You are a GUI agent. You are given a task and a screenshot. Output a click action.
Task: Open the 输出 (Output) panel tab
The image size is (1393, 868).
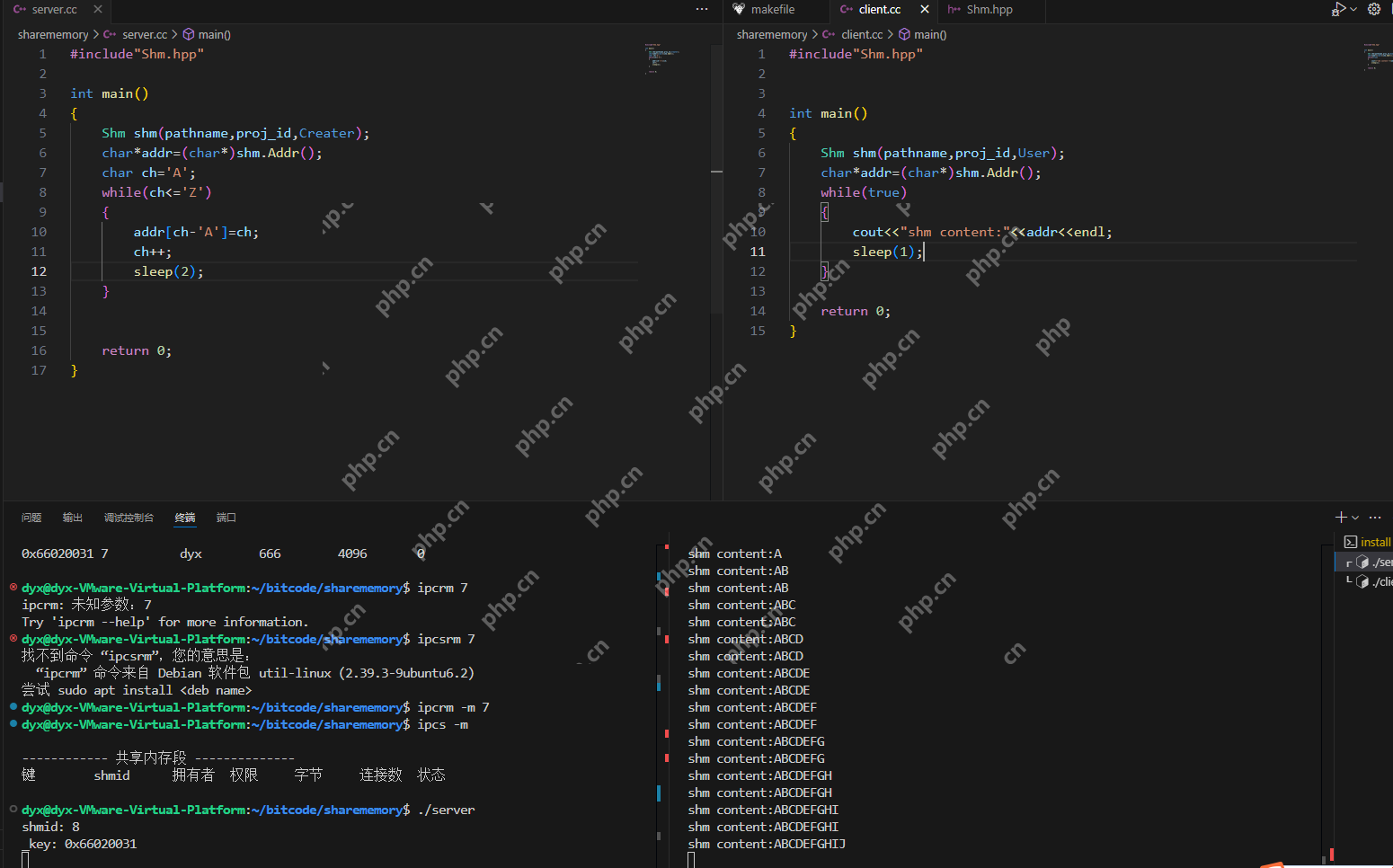(x=73, y=518)
